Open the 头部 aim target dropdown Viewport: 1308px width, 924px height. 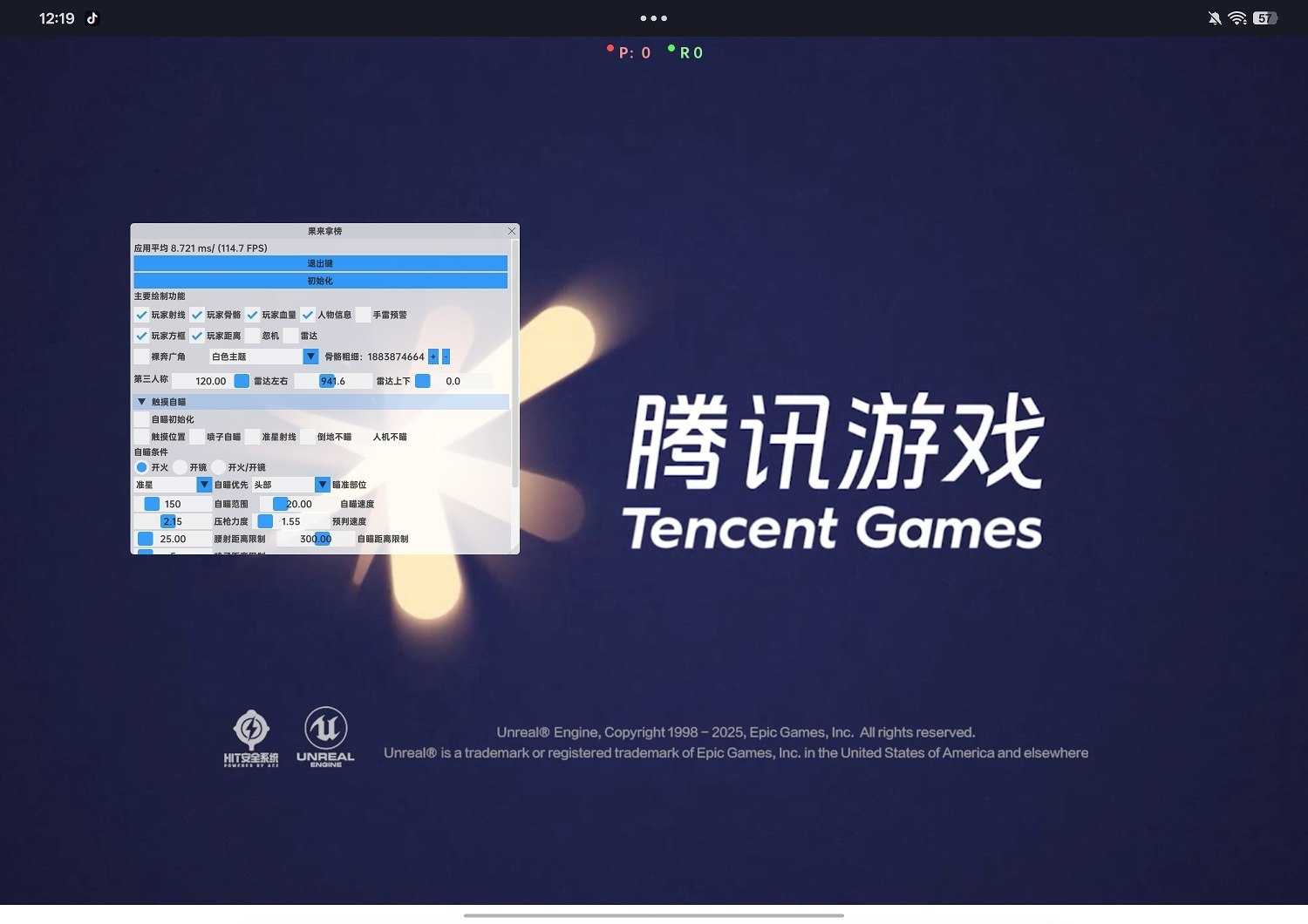click(322, 485)
